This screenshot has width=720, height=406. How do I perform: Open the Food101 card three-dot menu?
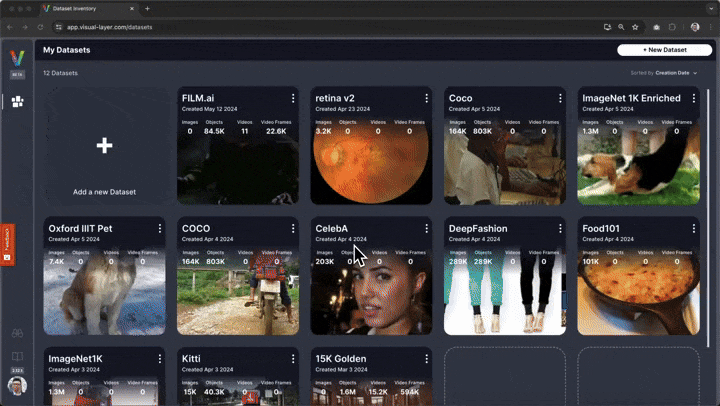[x=694, y=228]
